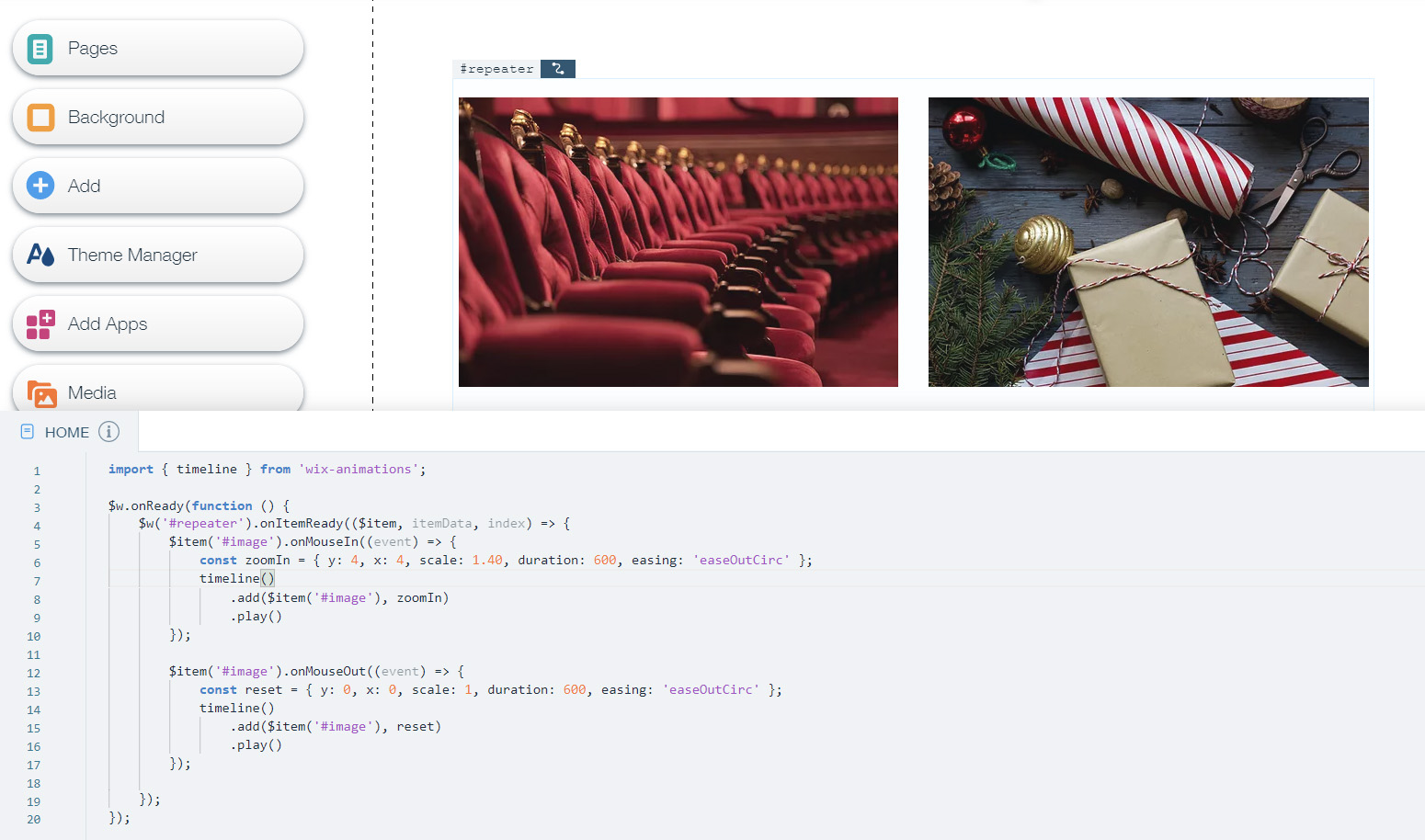1425x840 pixels.
Task: Select the #repeater element label
Action: 496,69
